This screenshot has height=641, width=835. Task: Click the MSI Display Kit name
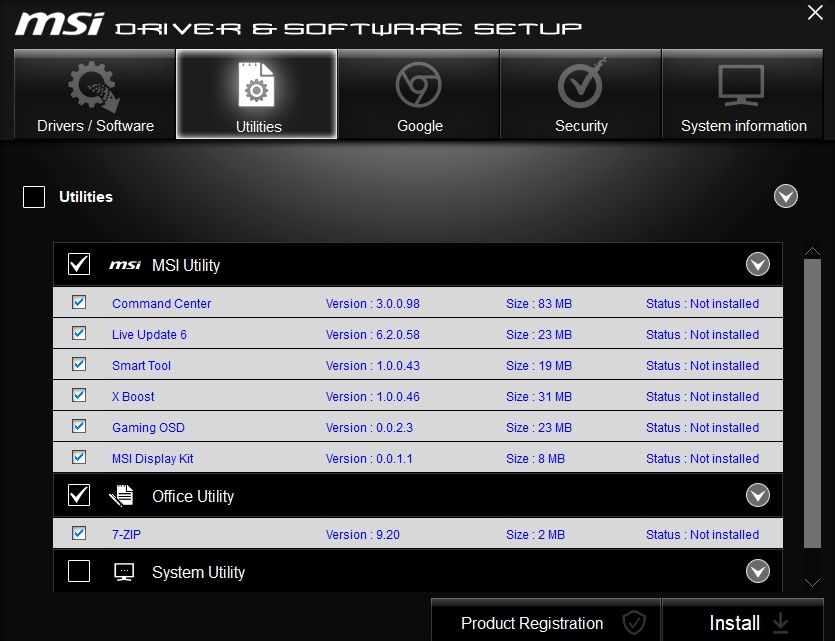(152, 458)
